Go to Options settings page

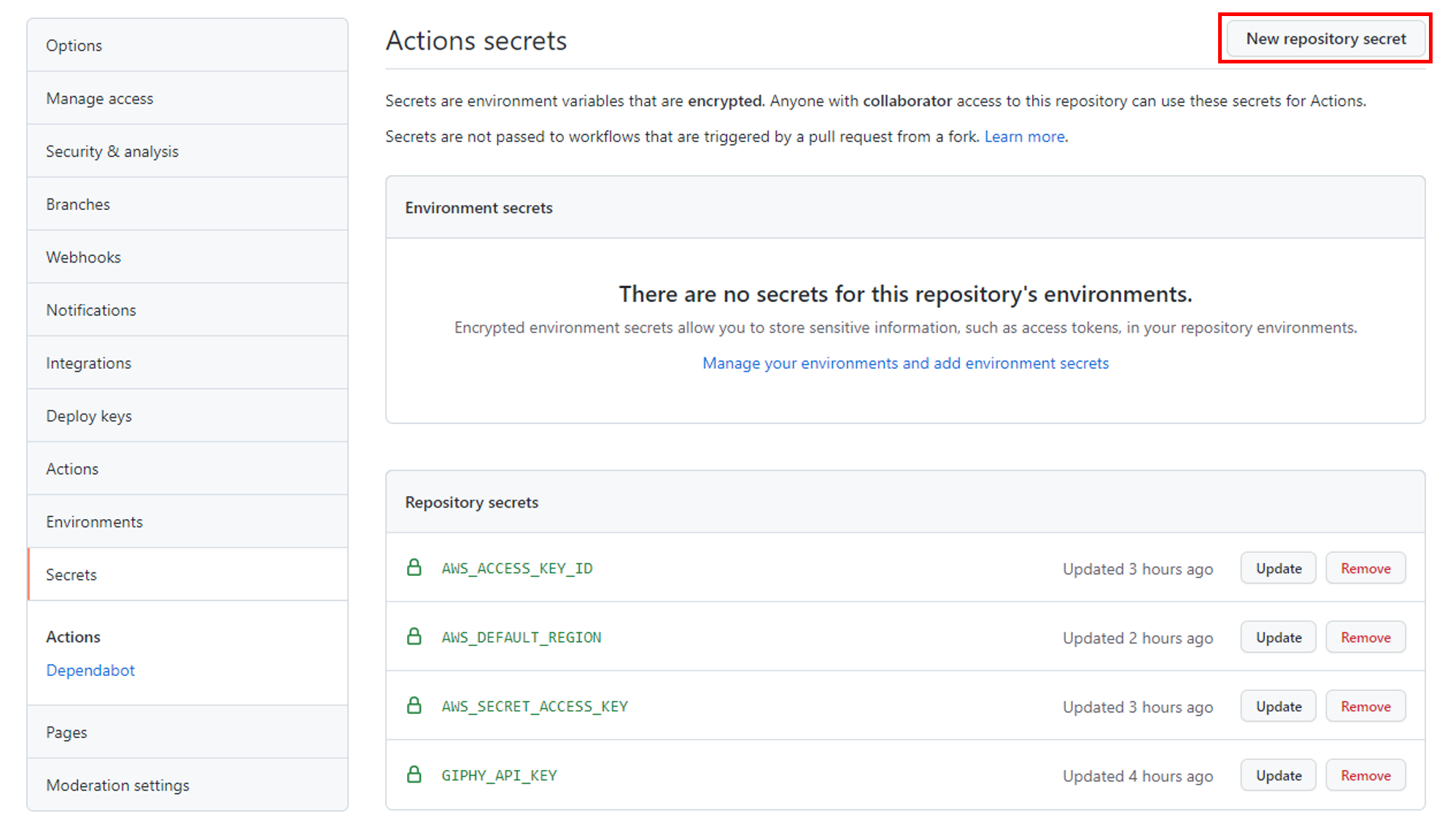coord(74,45)
